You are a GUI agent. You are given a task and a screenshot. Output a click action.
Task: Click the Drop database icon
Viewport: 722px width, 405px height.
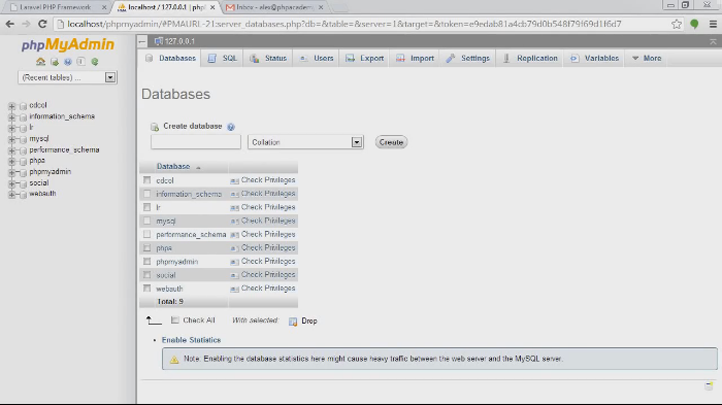click(293, 321)
